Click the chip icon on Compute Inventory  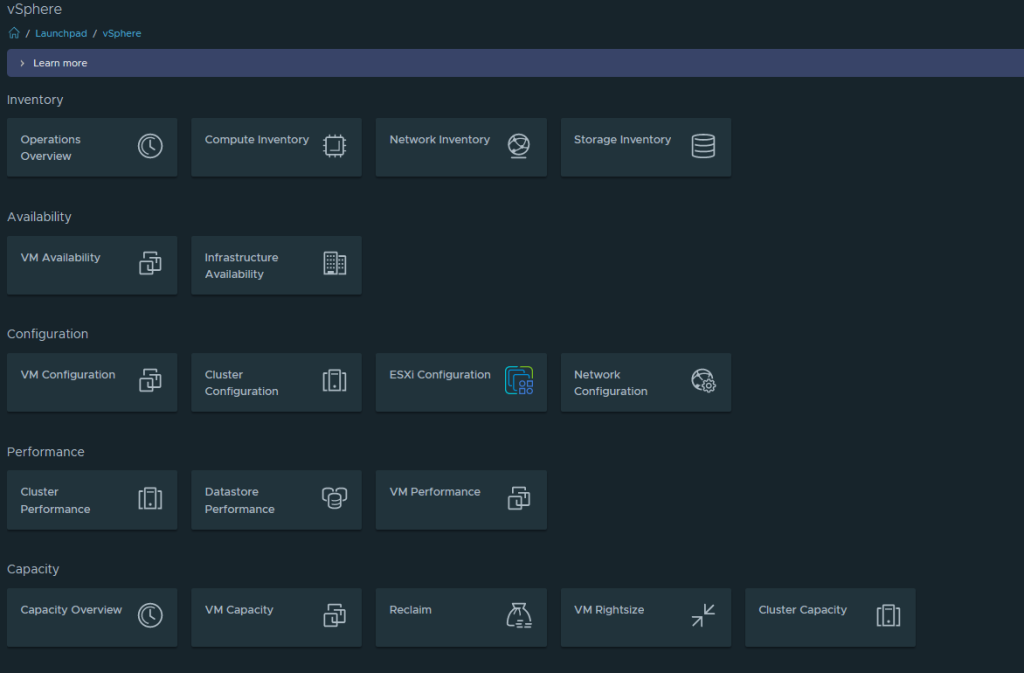(334, 146)
